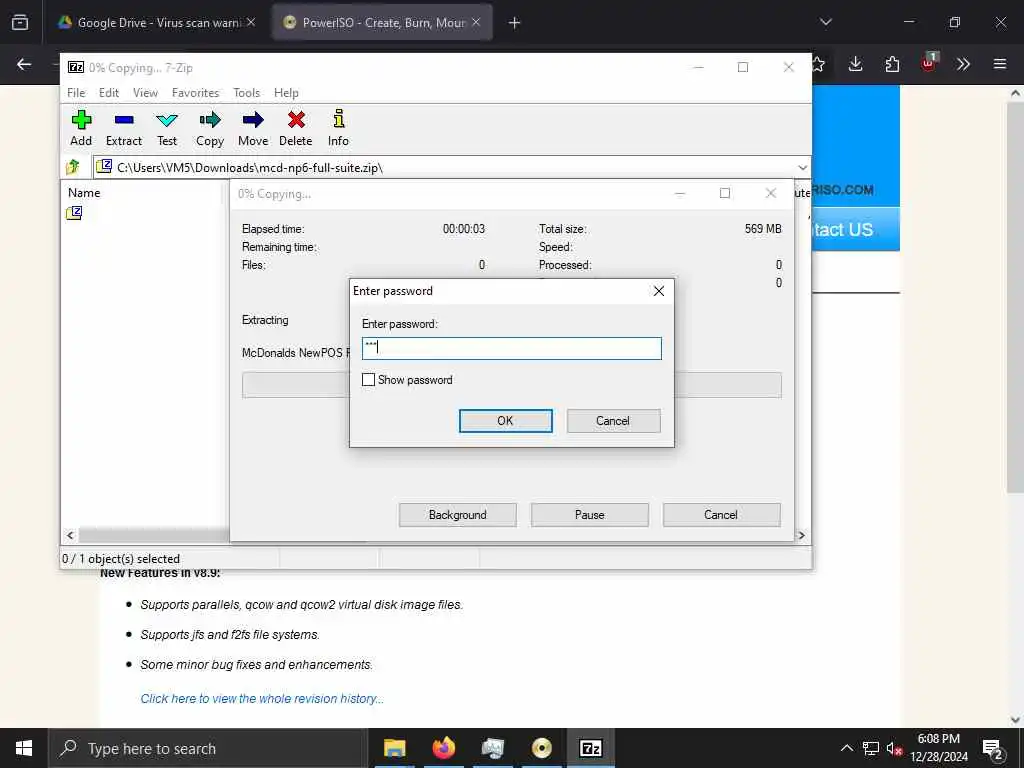Image resolution: width=1024 pixels, height=768 pixels.
Task: Click the horizontal scrollbar in file list
Action: click(153, 536)
